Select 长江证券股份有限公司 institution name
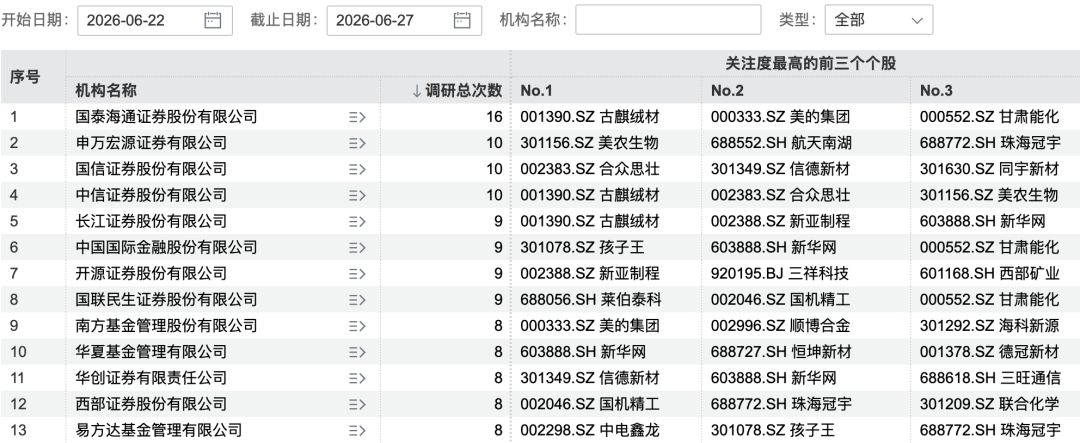1080x443 pixels. pos(151,222)
